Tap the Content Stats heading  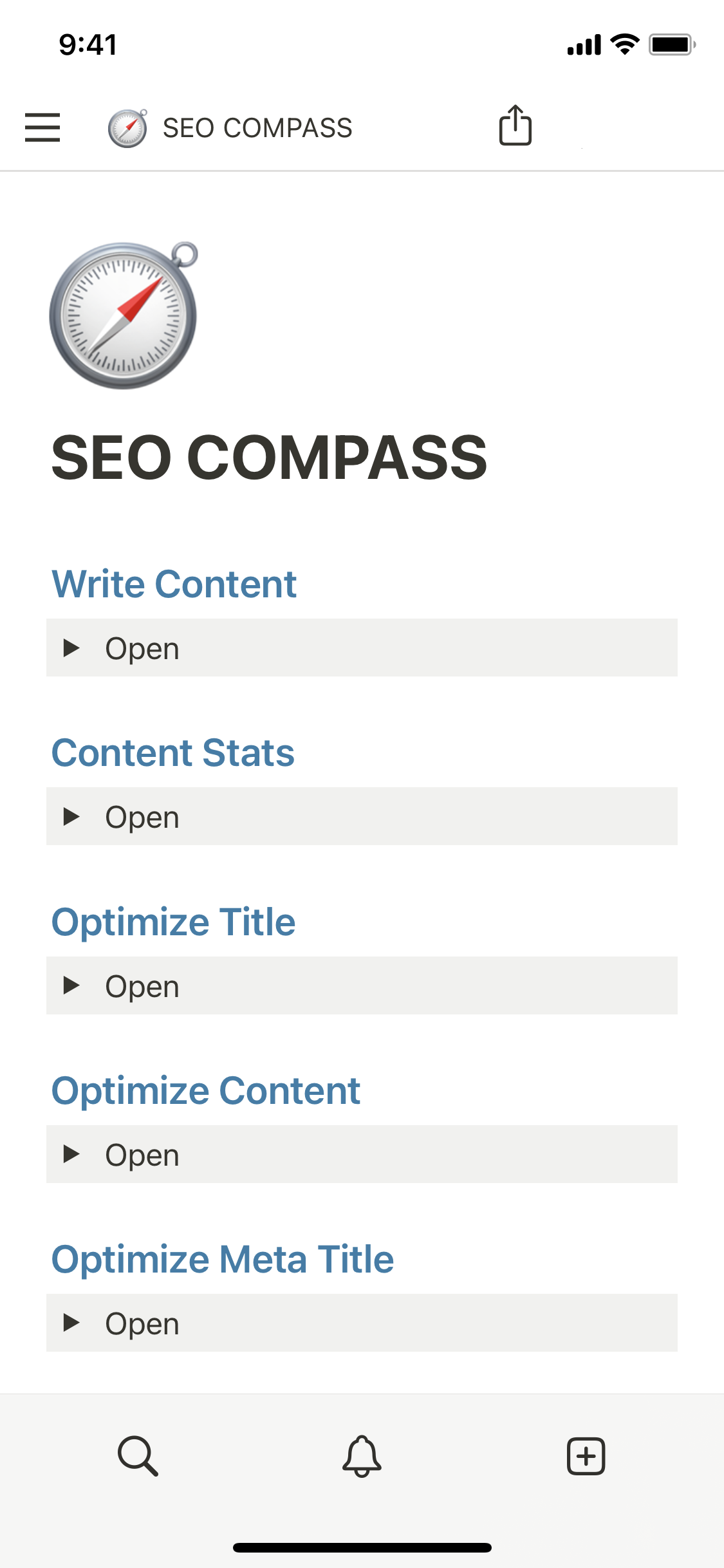pyautogui.click(x=173, y=752)
